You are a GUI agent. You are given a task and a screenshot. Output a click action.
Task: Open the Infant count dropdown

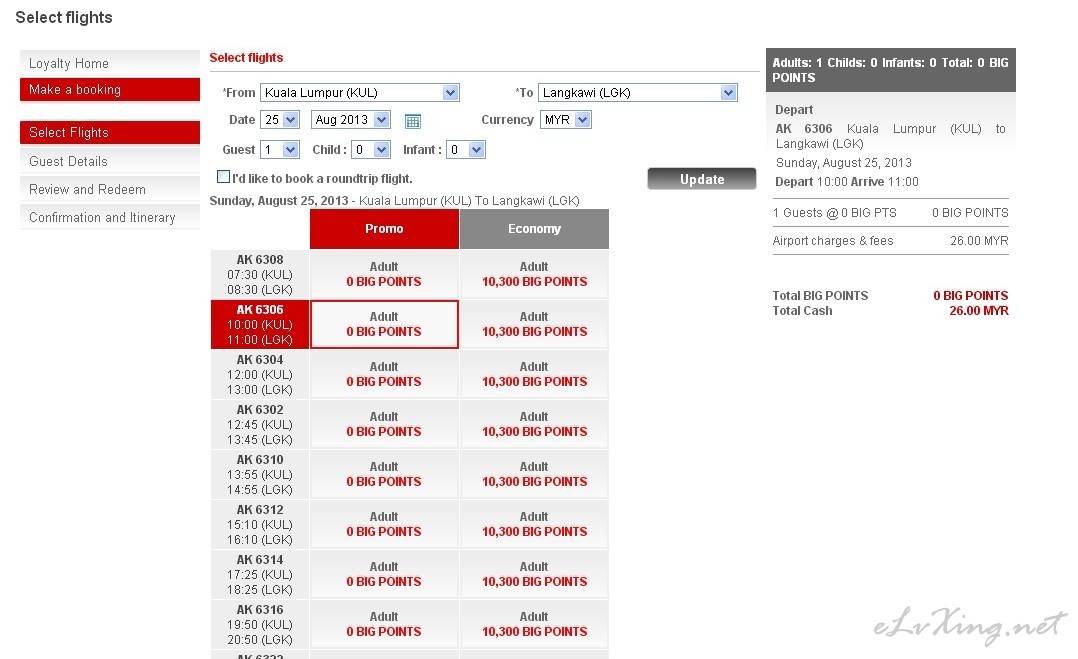pos(465,149)
